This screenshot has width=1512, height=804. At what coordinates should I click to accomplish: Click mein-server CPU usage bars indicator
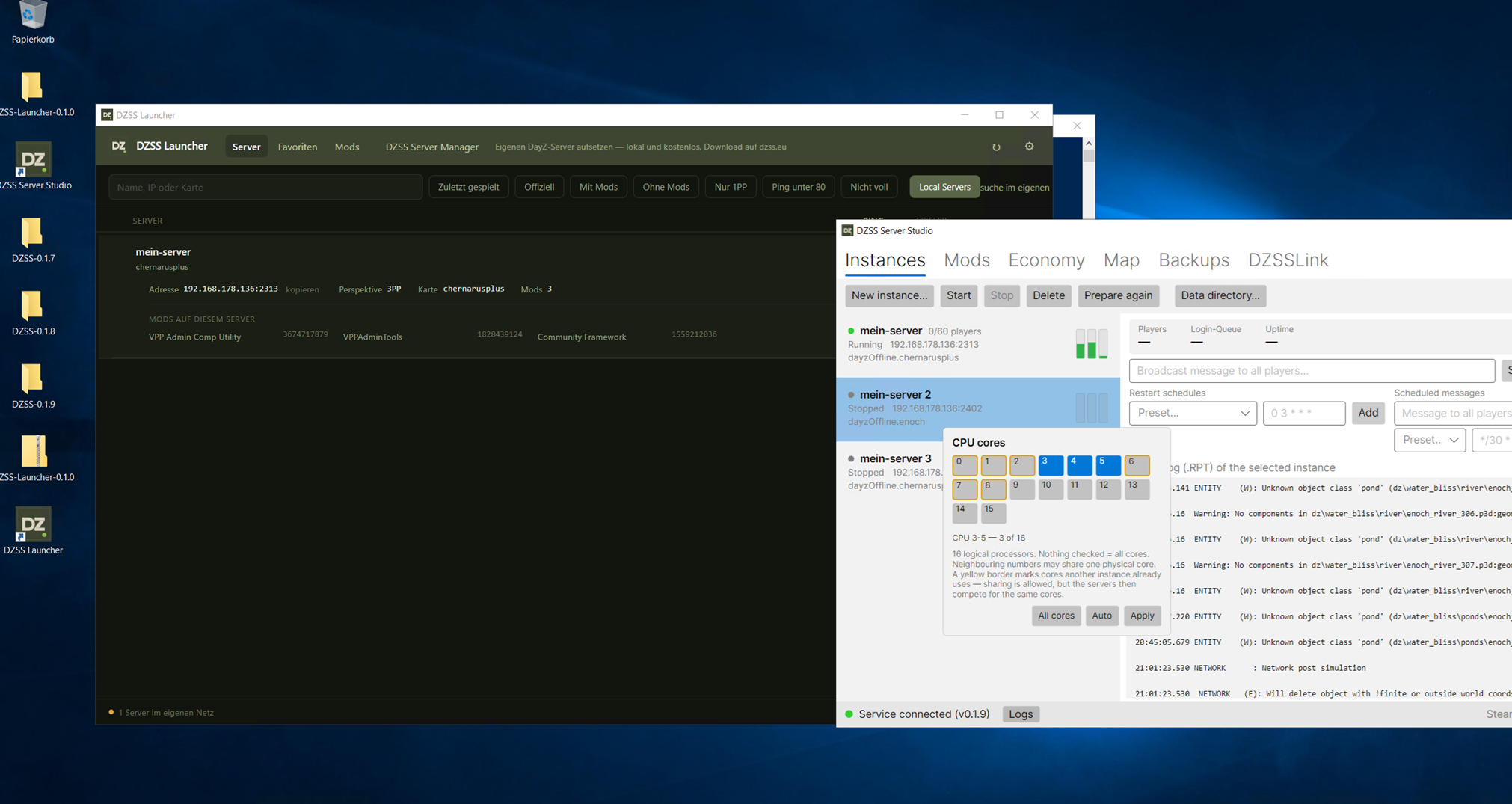(1092, 344)
